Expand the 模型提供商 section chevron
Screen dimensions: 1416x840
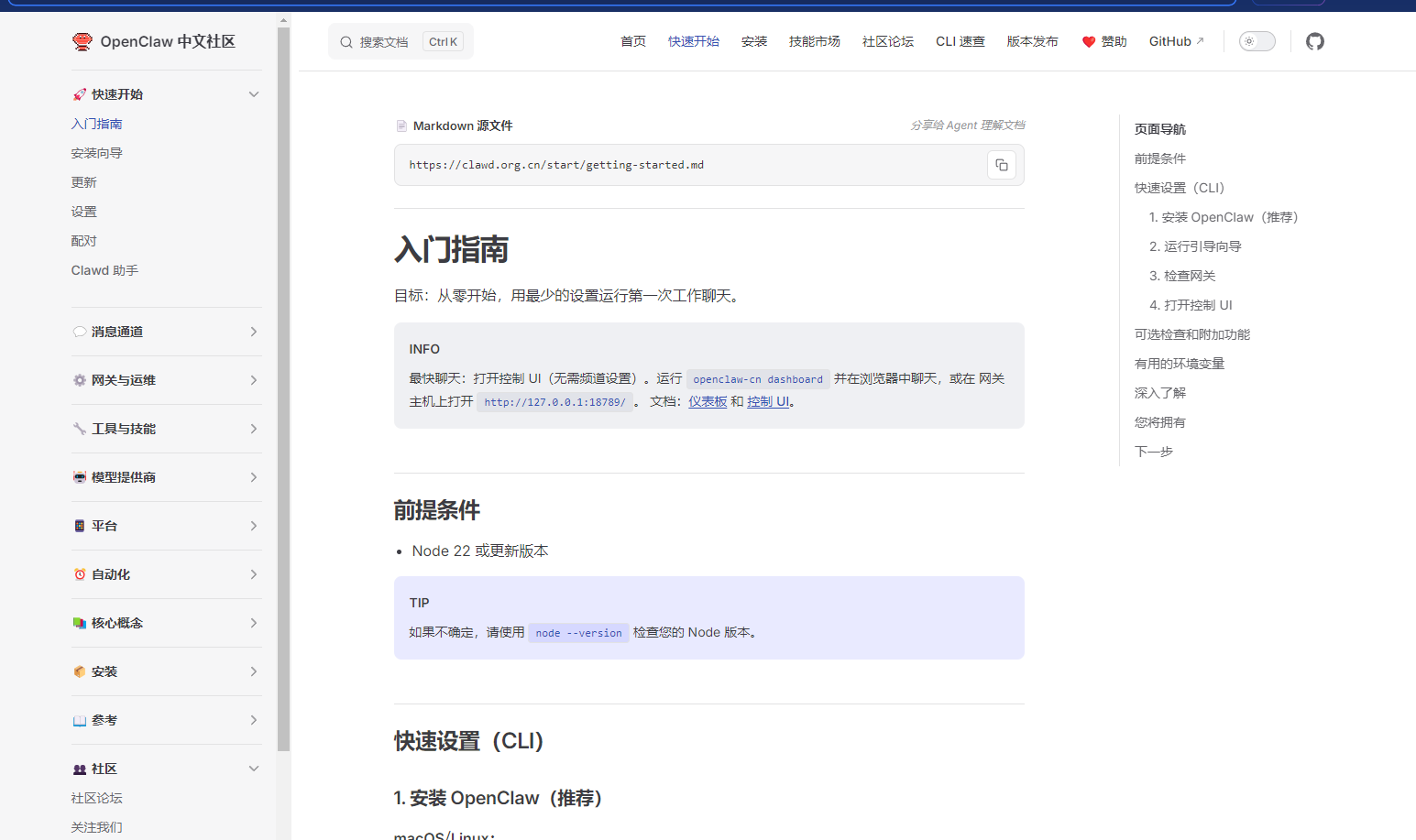pyautogui.click(x=254, y=477)
